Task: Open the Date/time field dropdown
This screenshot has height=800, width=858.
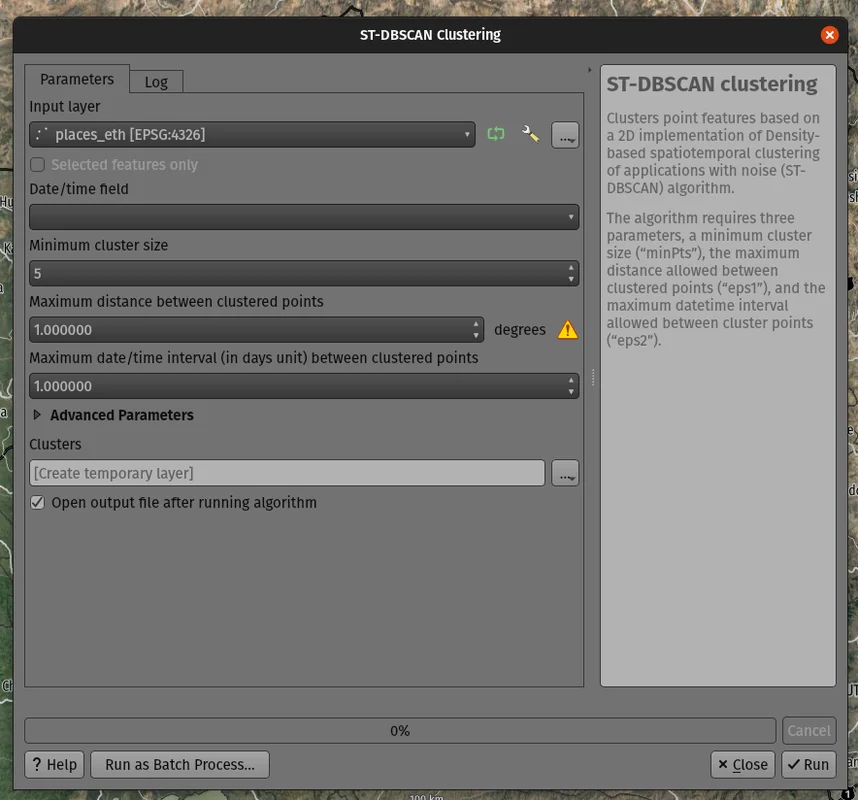Action: pos(303,217)
